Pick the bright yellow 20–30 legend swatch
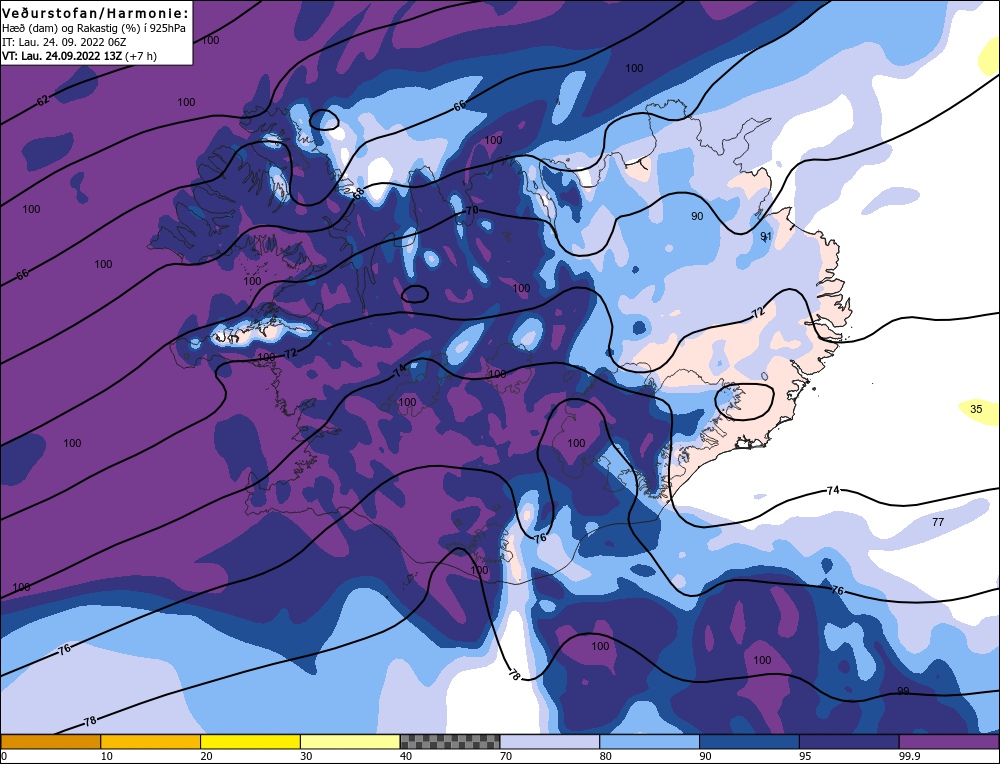Screen dimensions: 1000x764 tap(250, 741)
